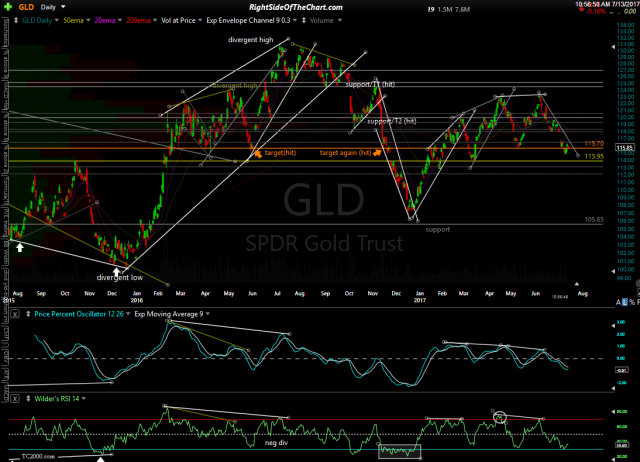
Task: Click the Daily timeframe label
Action: pyautogui.click(x=48, y=7)
